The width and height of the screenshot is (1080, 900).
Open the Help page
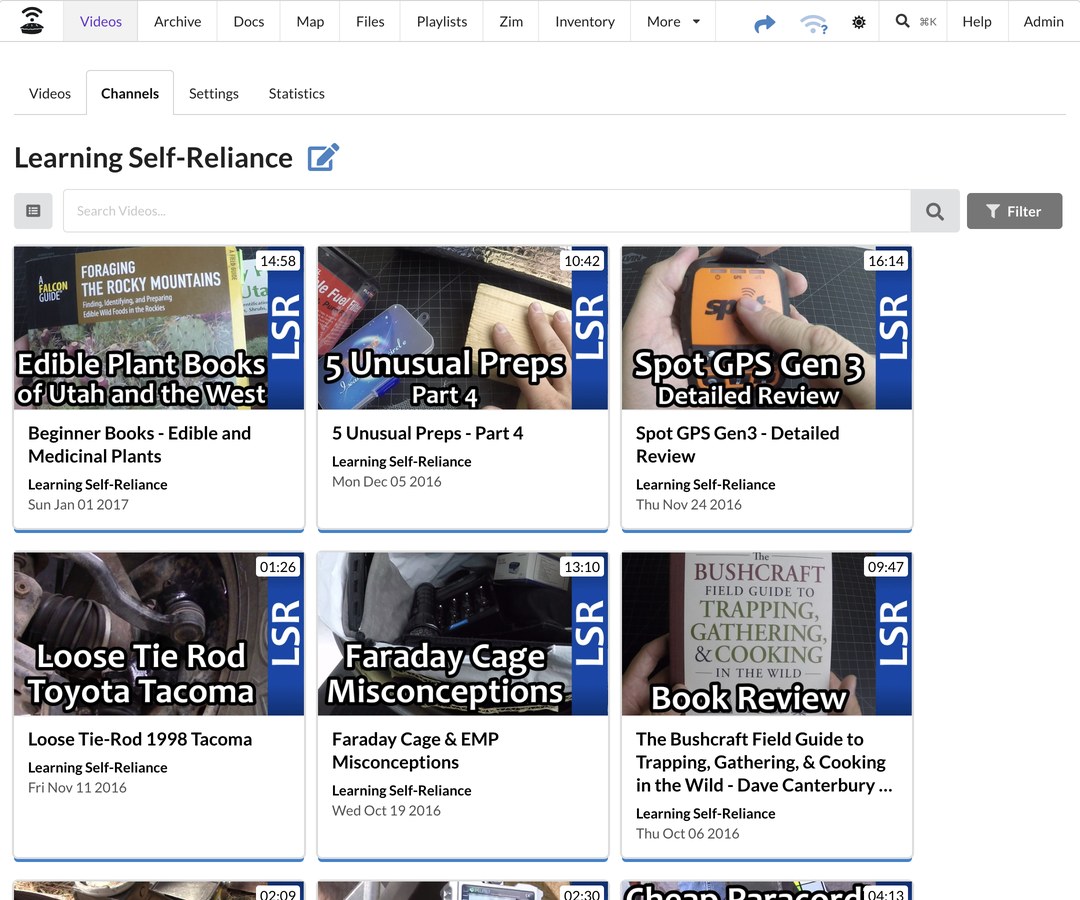point(977,21)
